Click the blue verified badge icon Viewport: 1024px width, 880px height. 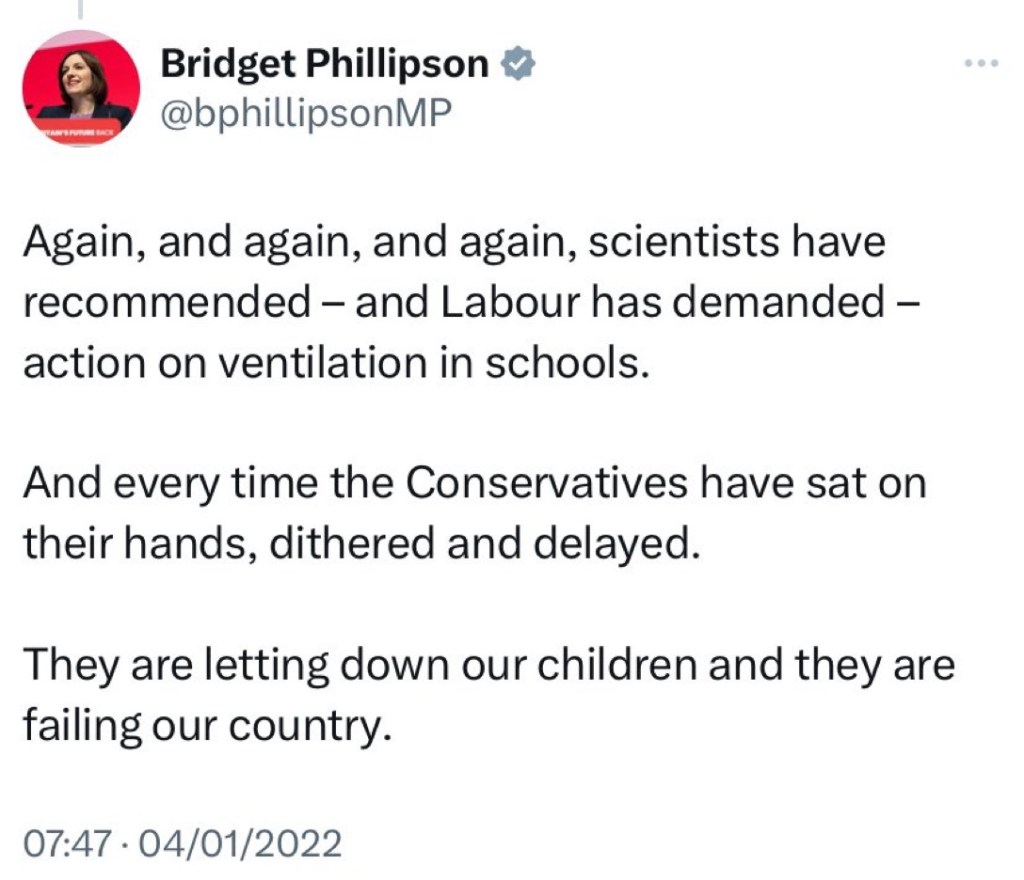[x=519, y=65]
